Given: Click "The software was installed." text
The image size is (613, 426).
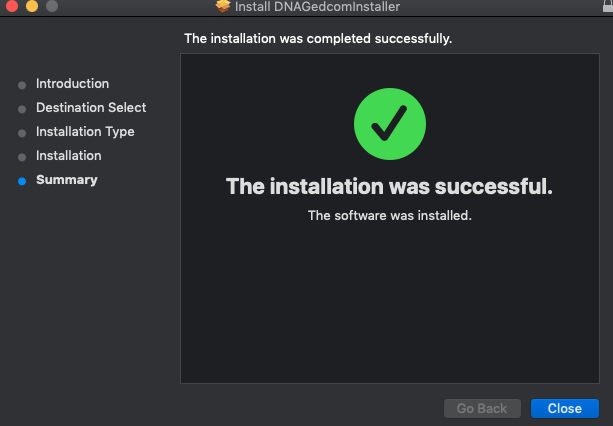Looking at the screenshot, I should [389, 215].
